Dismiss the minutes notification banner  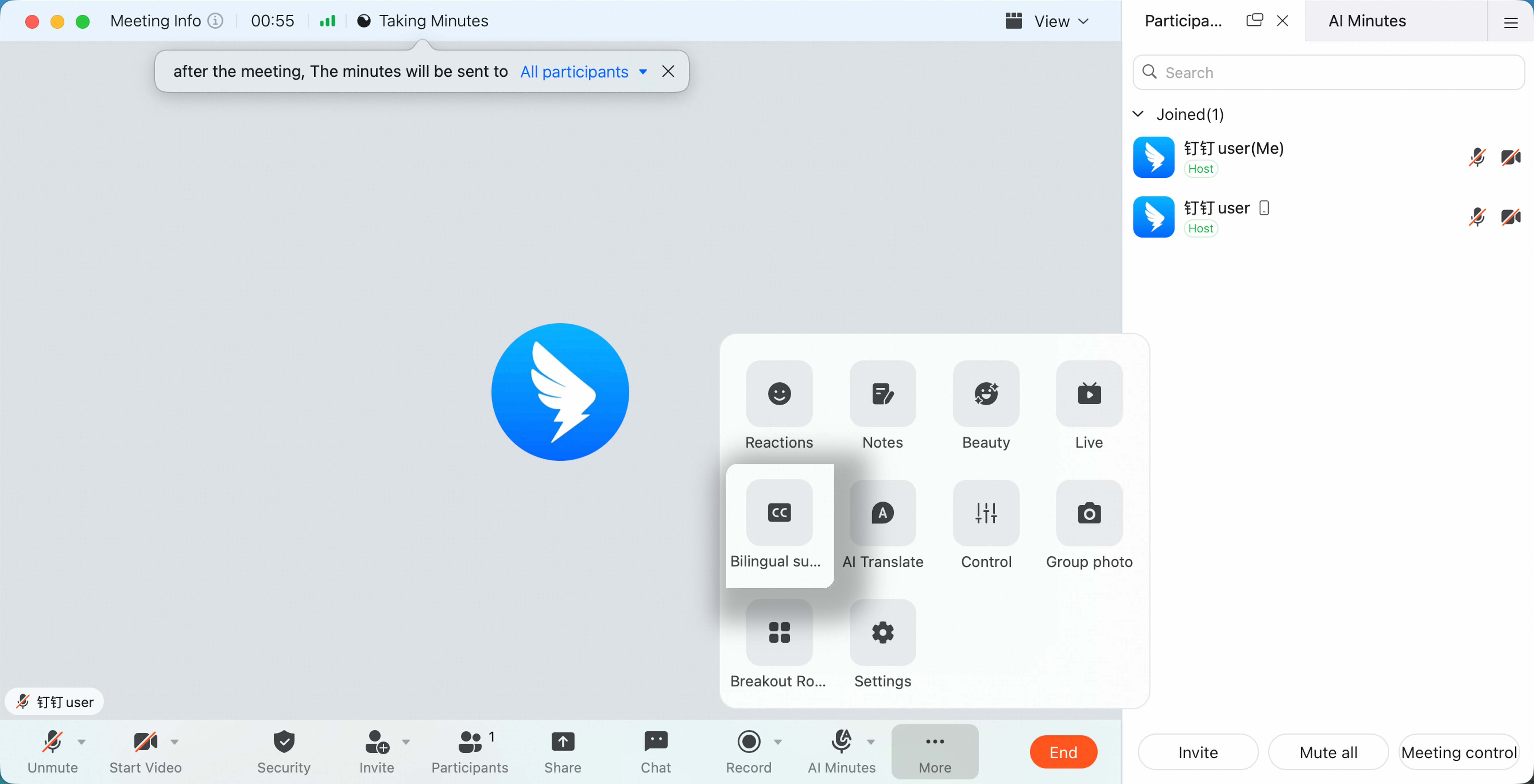[x=668, y=71]
